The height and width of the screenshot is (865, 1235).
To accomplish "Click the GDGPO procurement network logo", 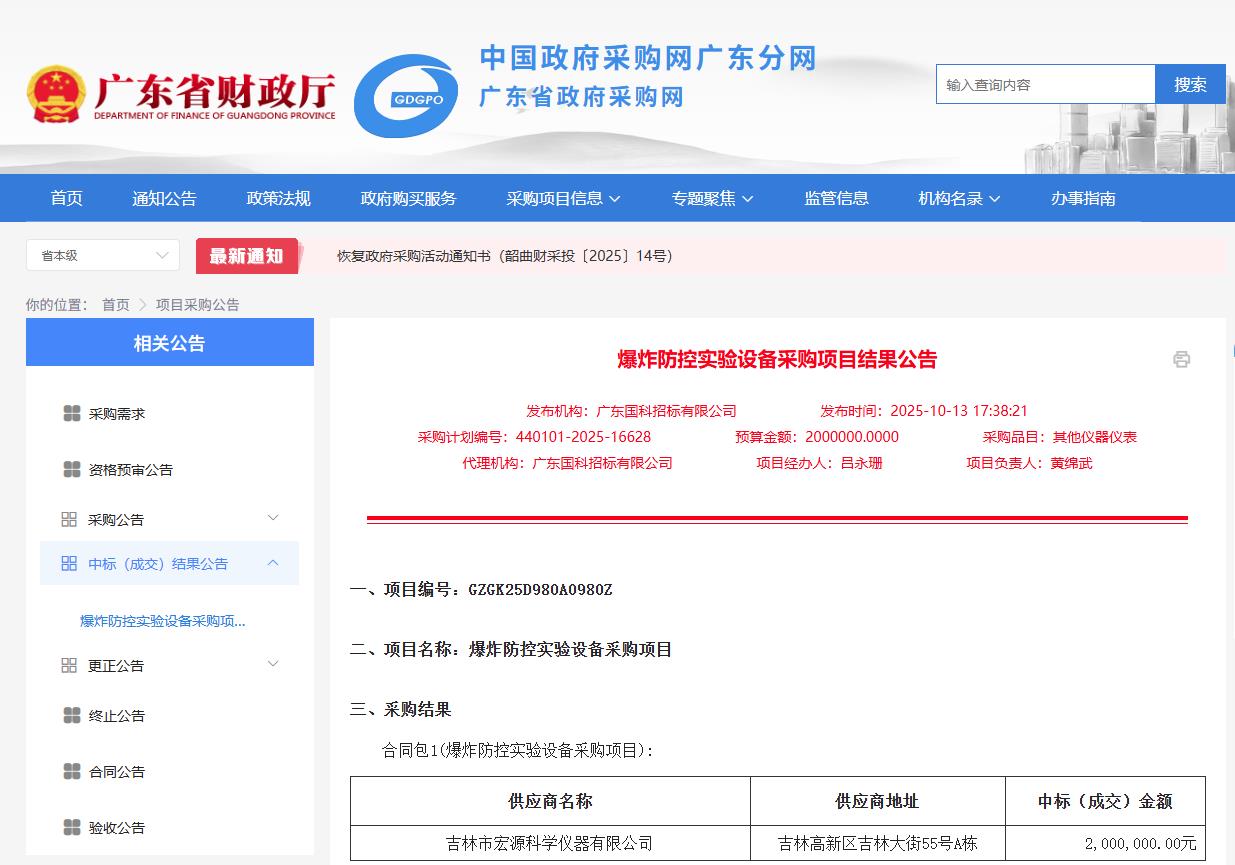I will [x=406, y=96].
